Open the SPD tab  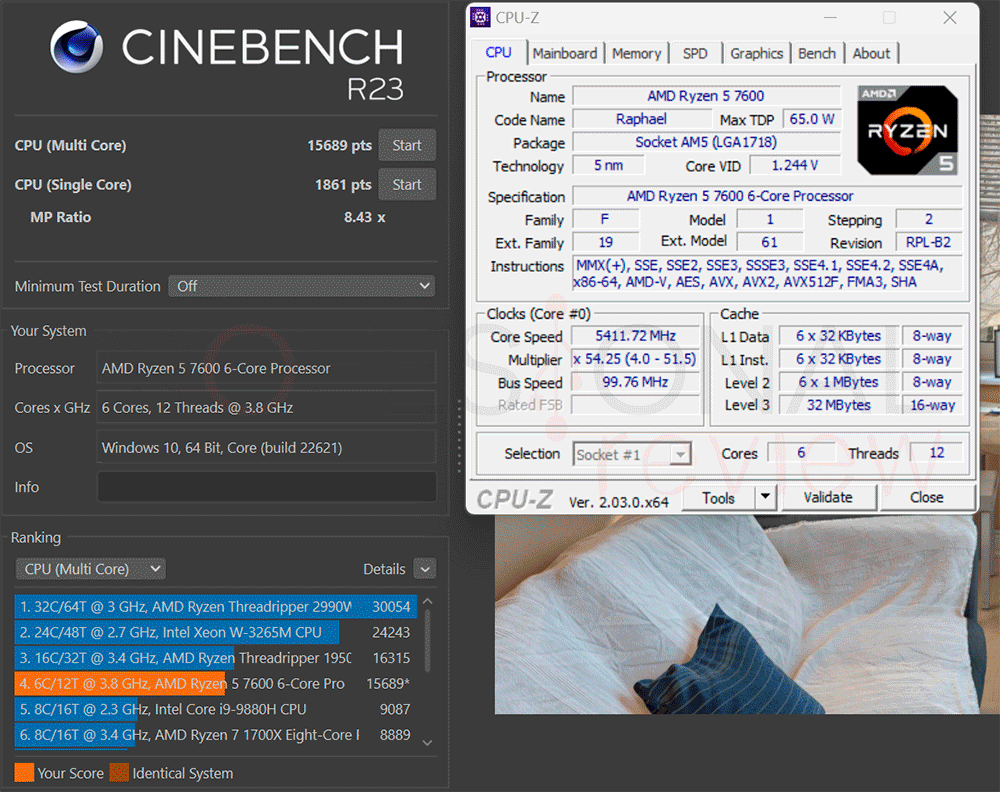(x=695, y=54)
